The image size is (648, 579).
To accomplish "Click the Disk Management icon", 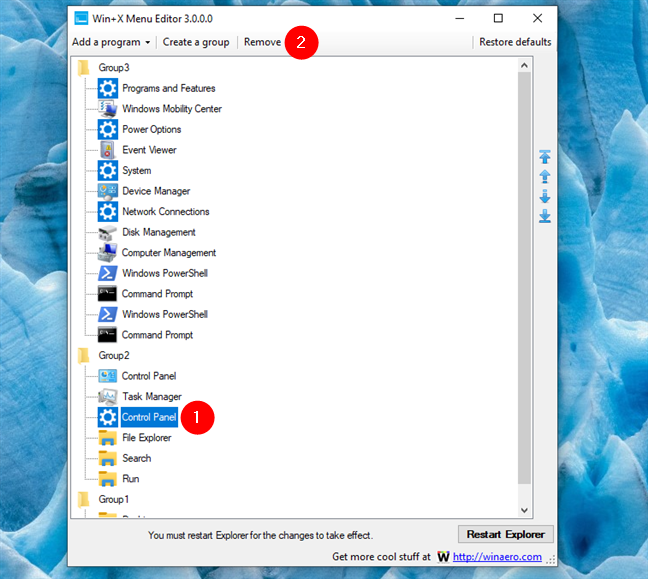I will 107,232.
